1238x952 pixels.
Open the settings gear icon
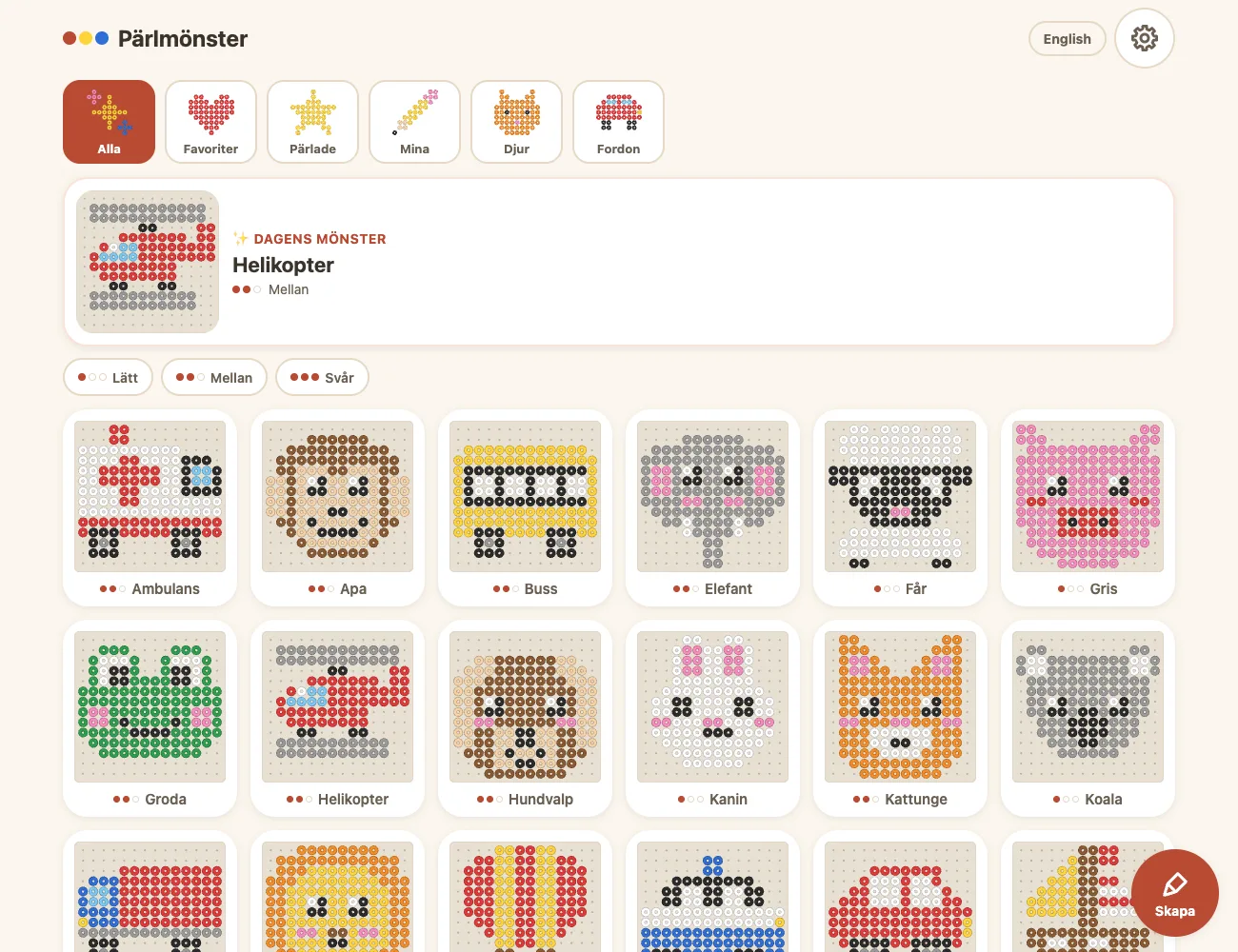pos(1145,38)
